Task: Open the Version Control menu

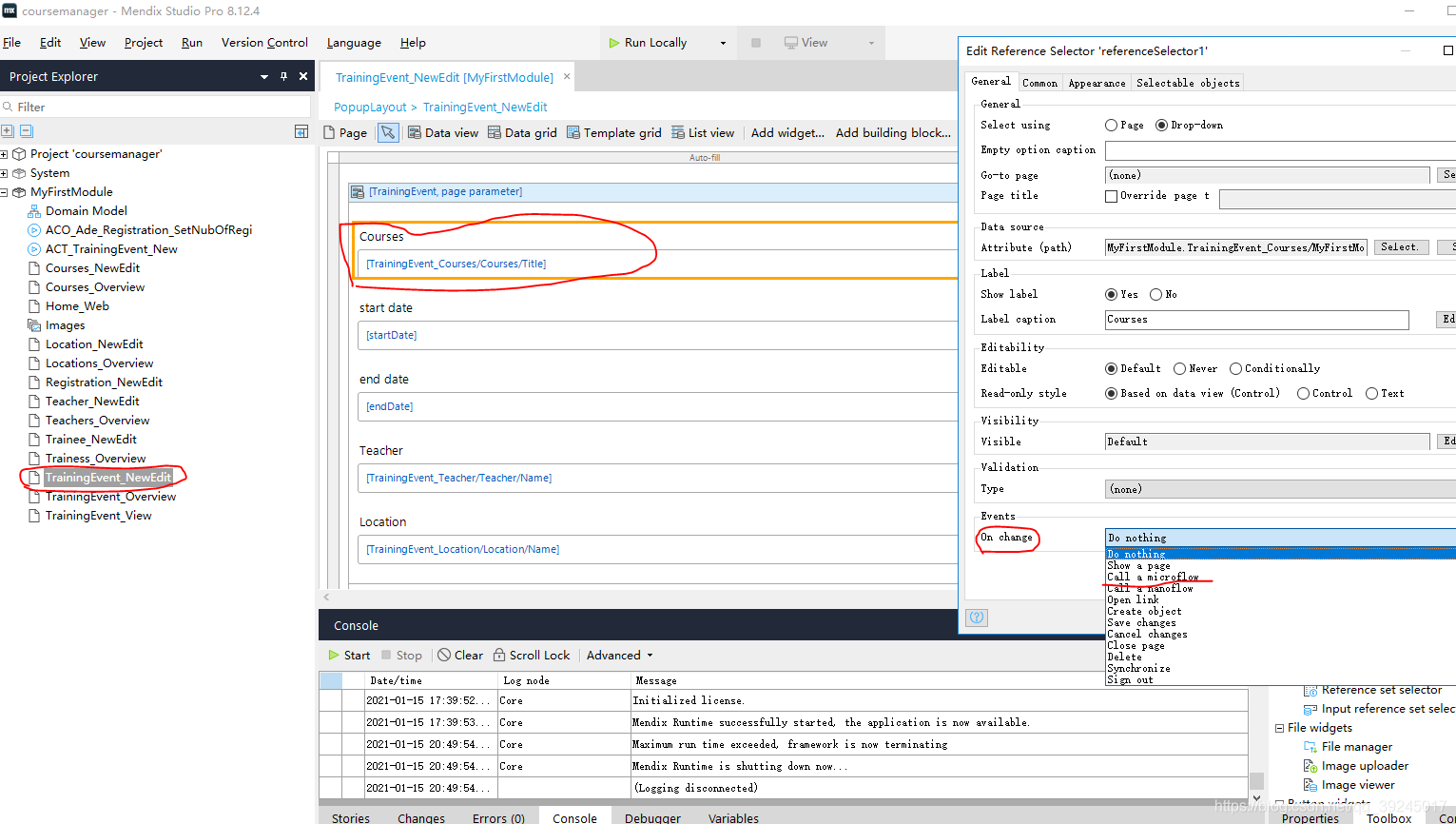Action: coord(264,43)
